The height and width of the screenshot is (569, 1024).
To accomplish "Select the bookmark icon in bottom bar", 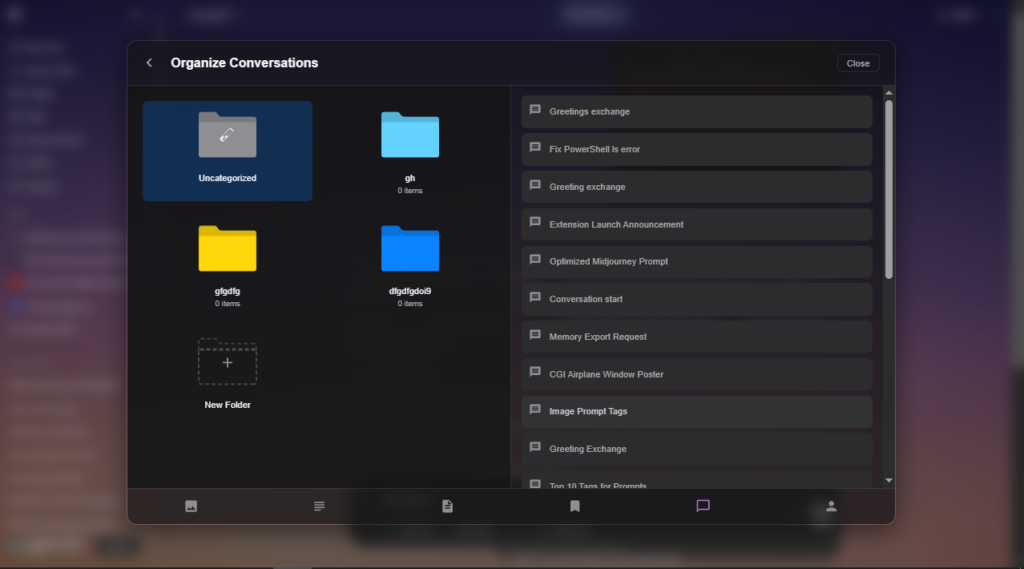I will tap(575, 506).
